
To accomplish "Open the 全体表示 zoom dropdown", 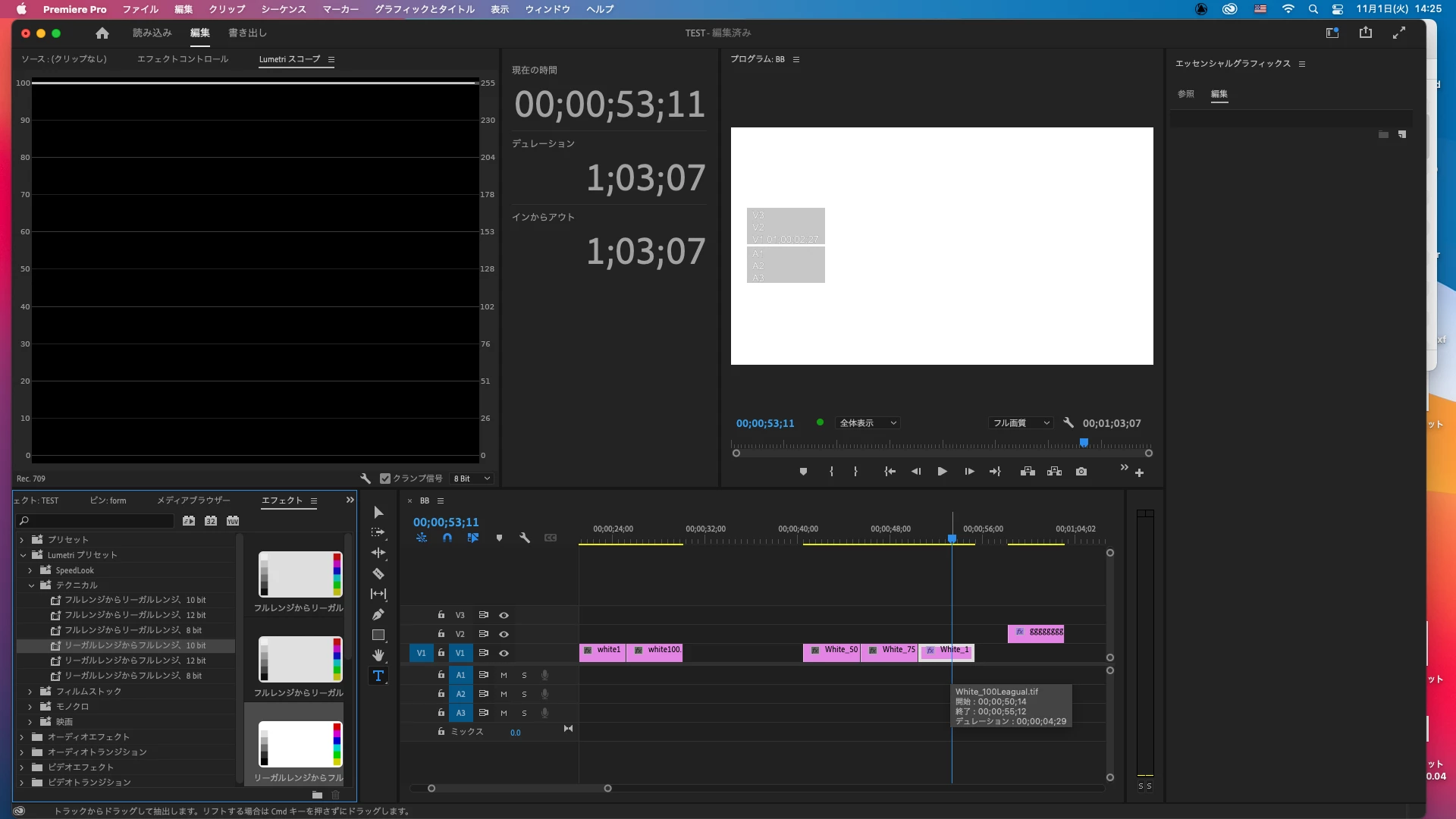I will [868, 423].
